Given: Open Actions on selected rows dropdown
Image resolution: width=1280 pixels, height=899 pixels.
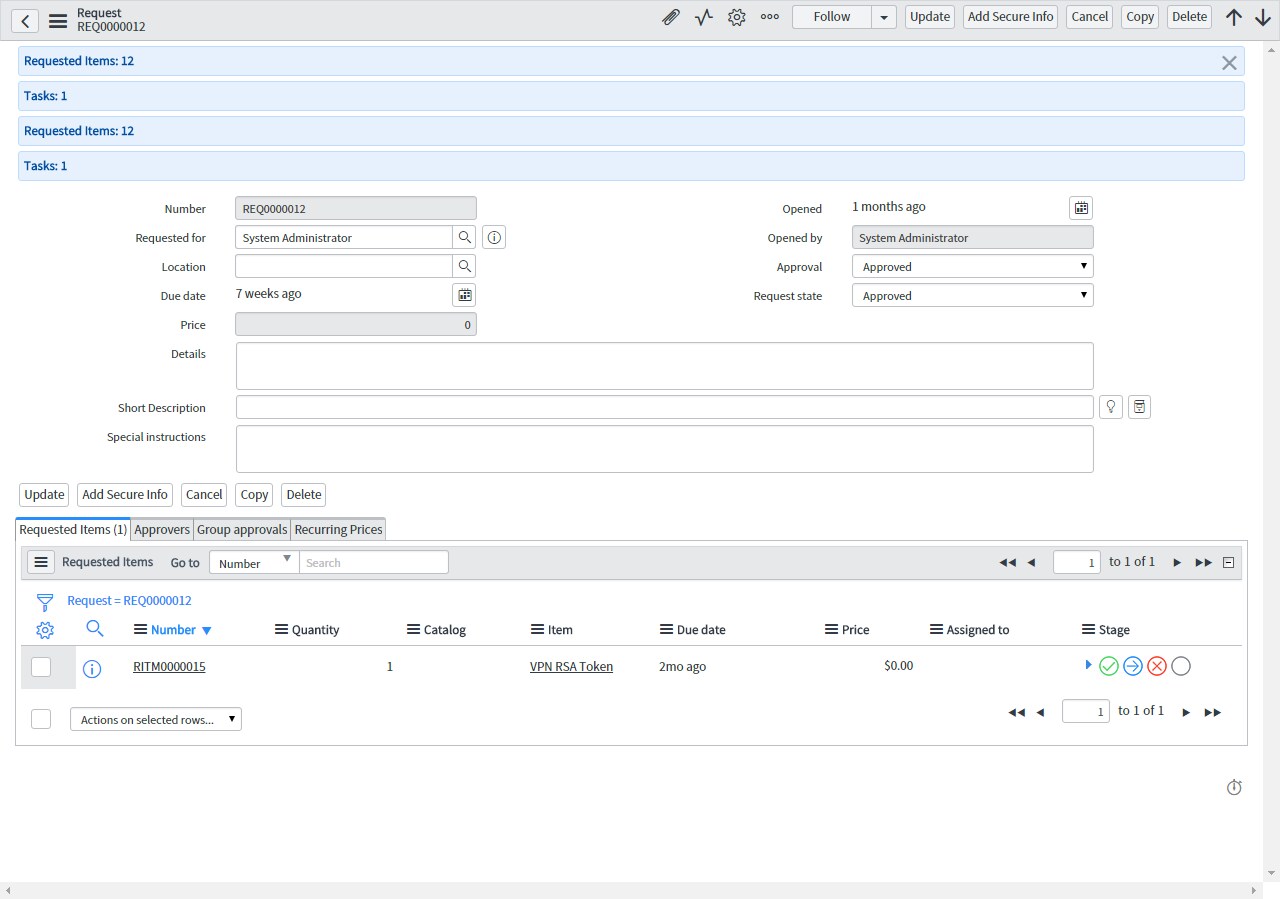Looking at the screenshot, I should coord(156,720).
